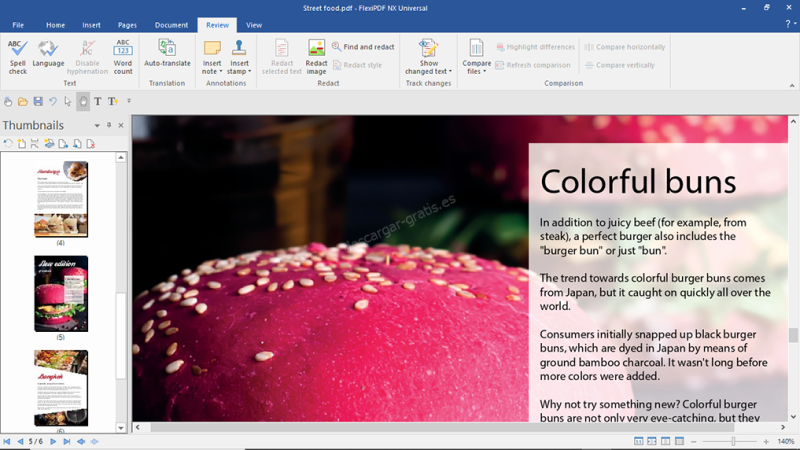Go to the next page in status bar

(x=53, y=441)
